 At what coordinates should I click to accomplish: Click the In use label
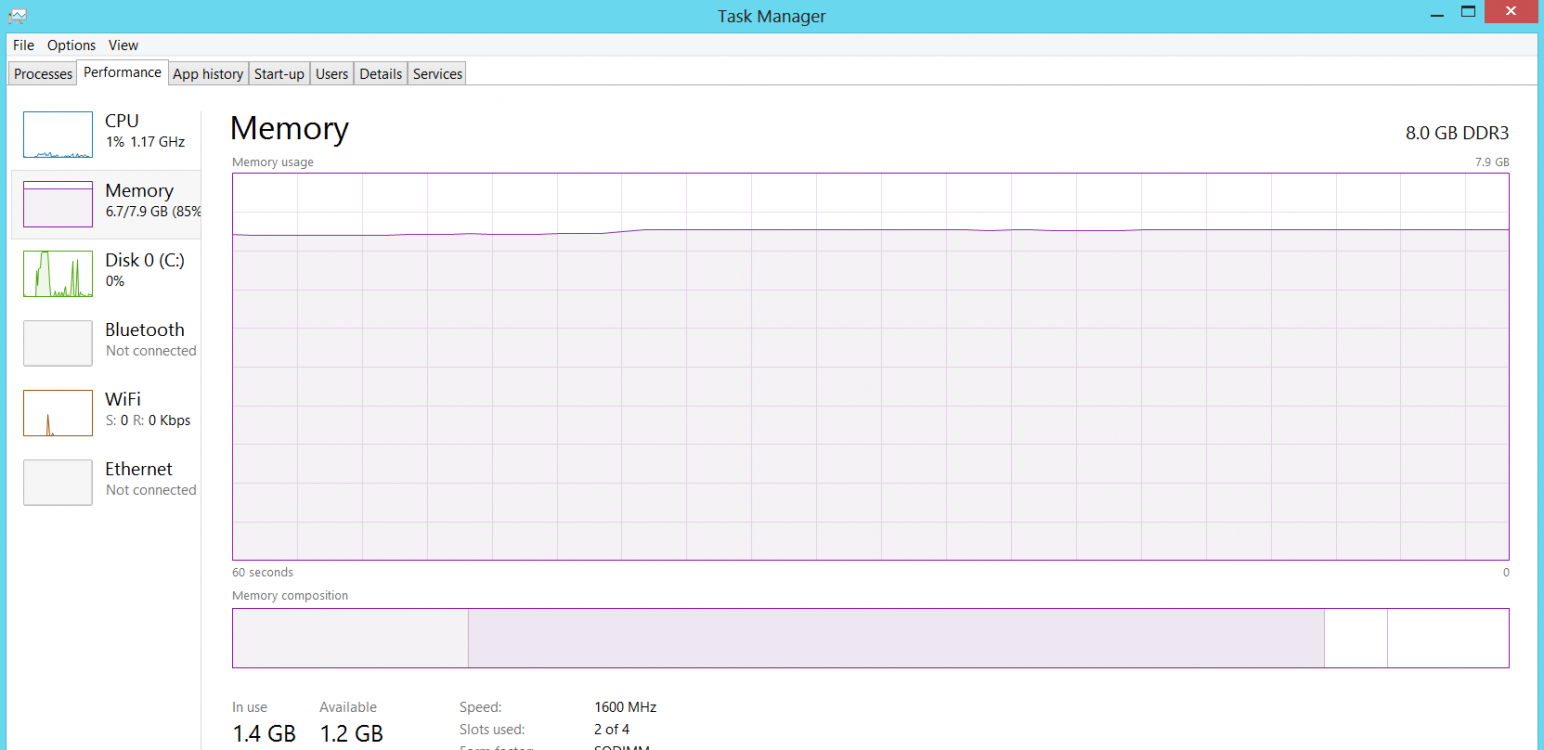point(250,707)
